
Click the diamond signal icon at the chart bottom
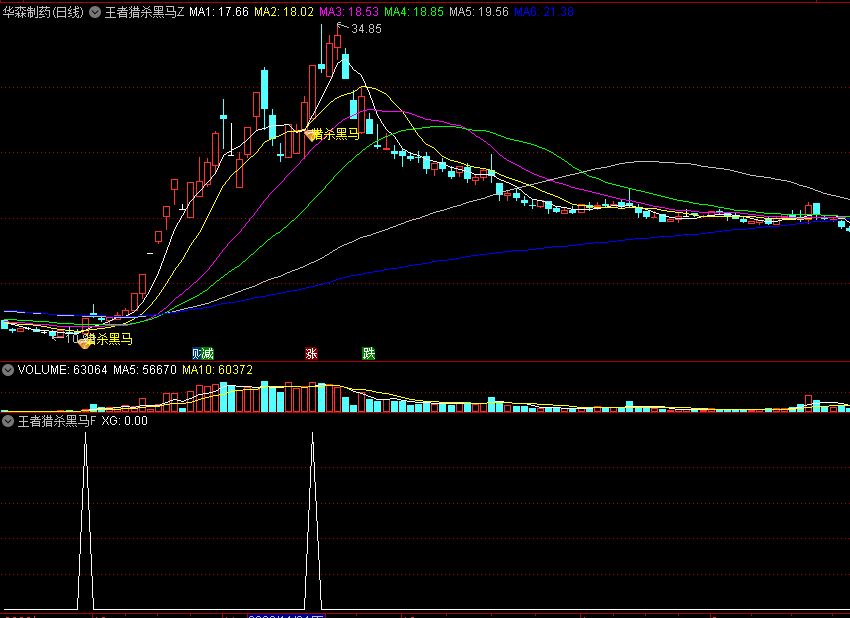(85, 342)
